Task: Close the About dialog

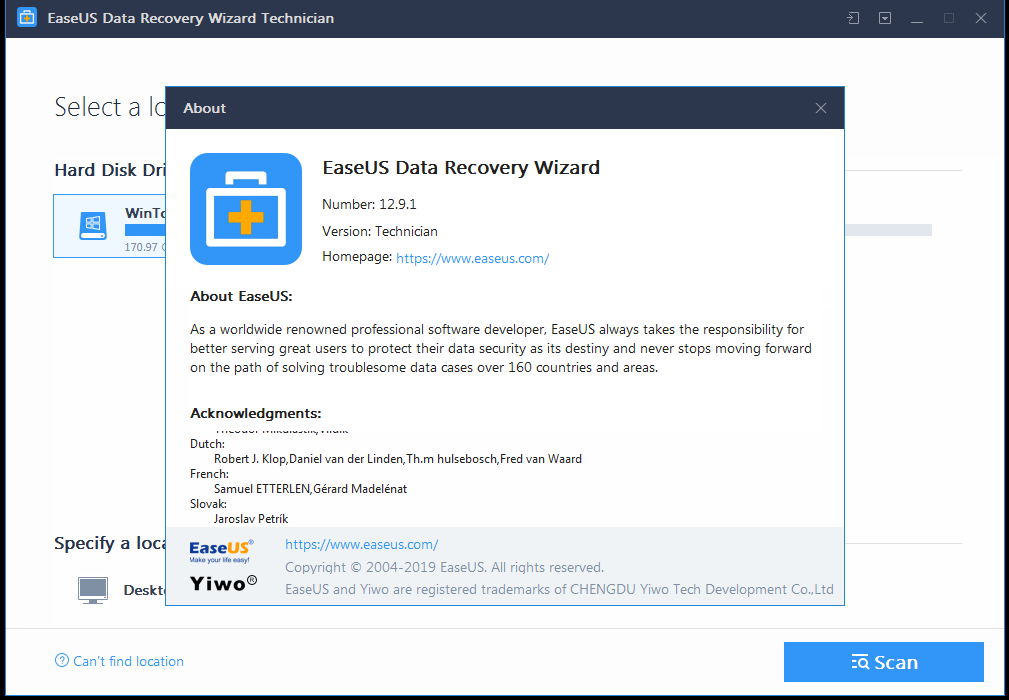Action: [820, 108]
